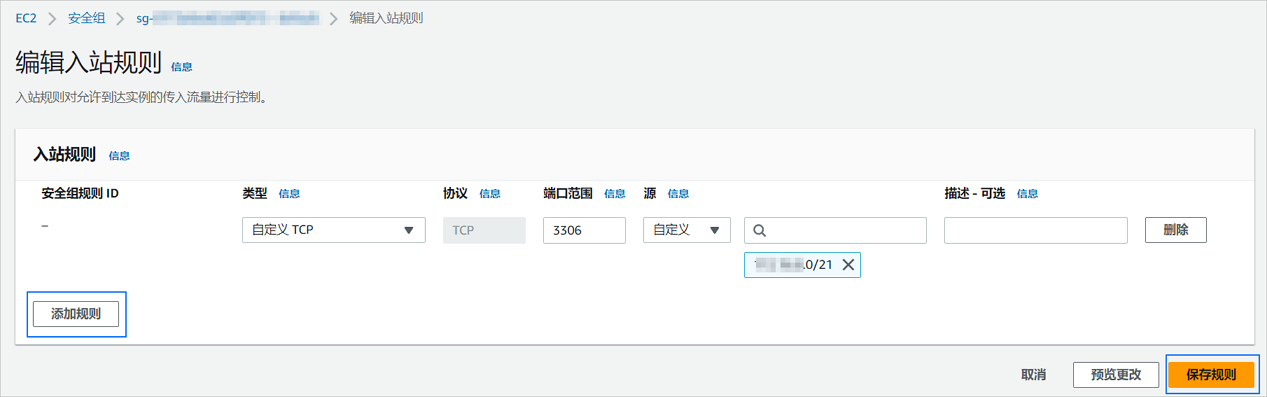
Task: Delete the rule with 删除 button
Action: click(1176, 230)
